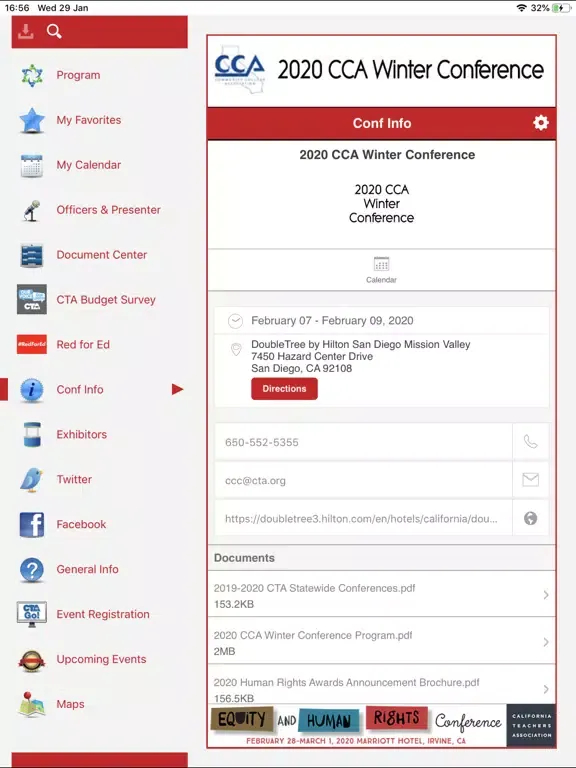Open Event Registration menu item
The height and width of the screenshot is (768, 576).
pyautogui.click(x=103, y=614)
